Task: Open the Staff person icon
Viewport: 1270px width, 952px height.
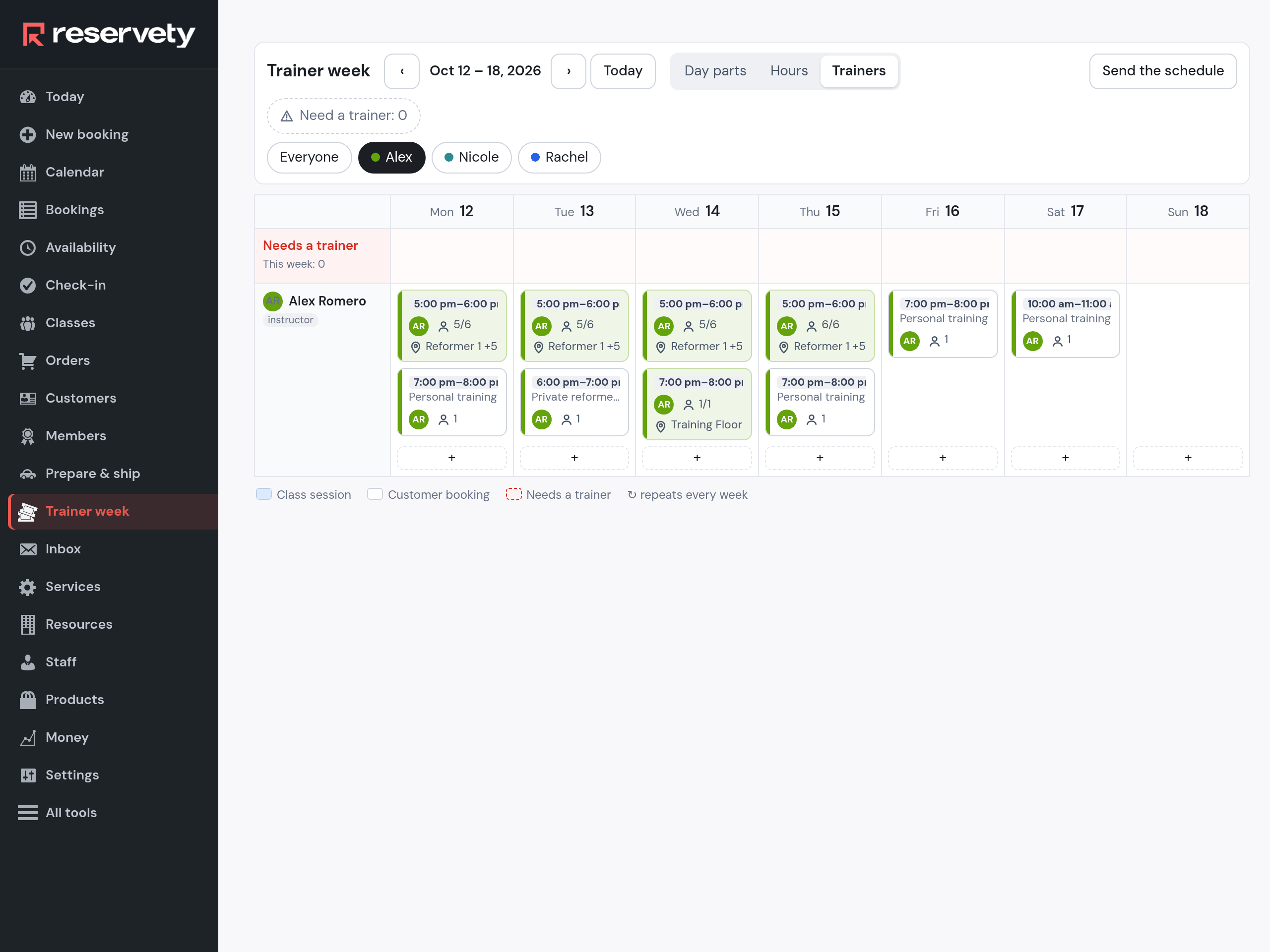Action: coord(28,662)
